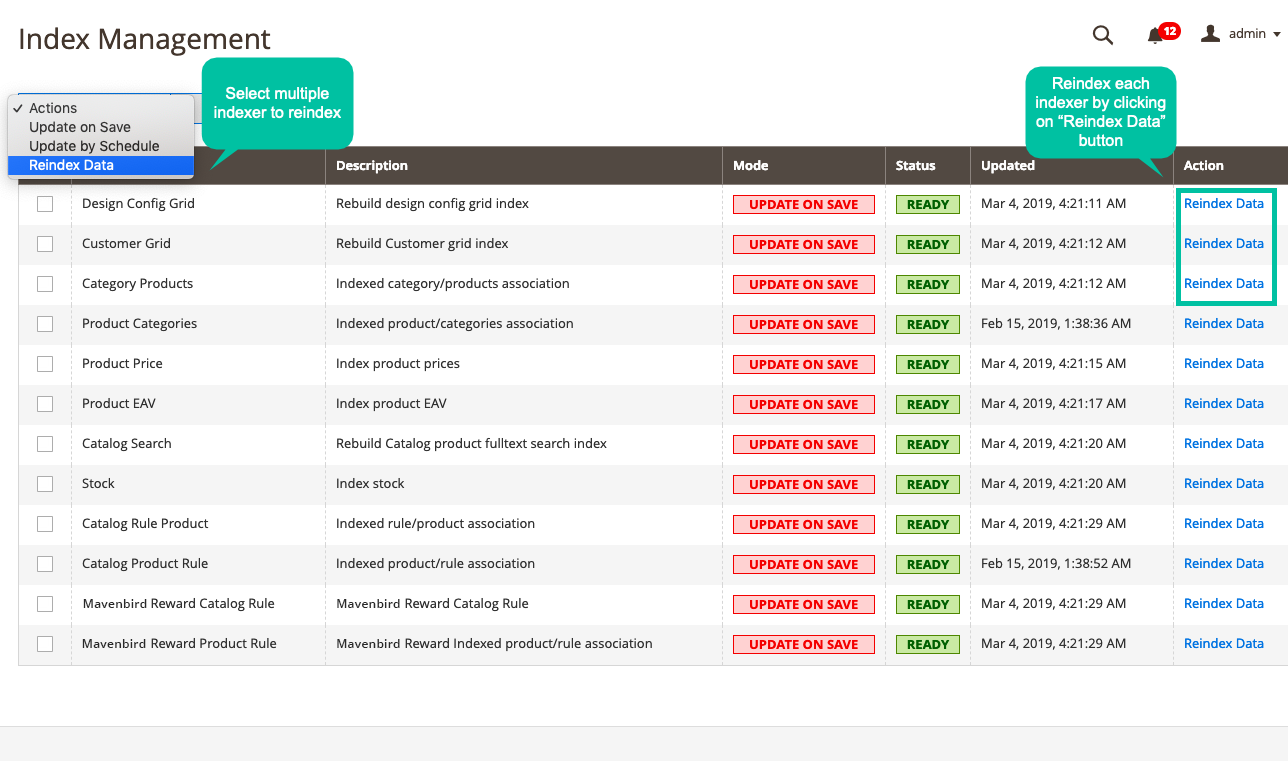
Task: Tick the Catalog Search checkbox
Action: coord(45,444)
